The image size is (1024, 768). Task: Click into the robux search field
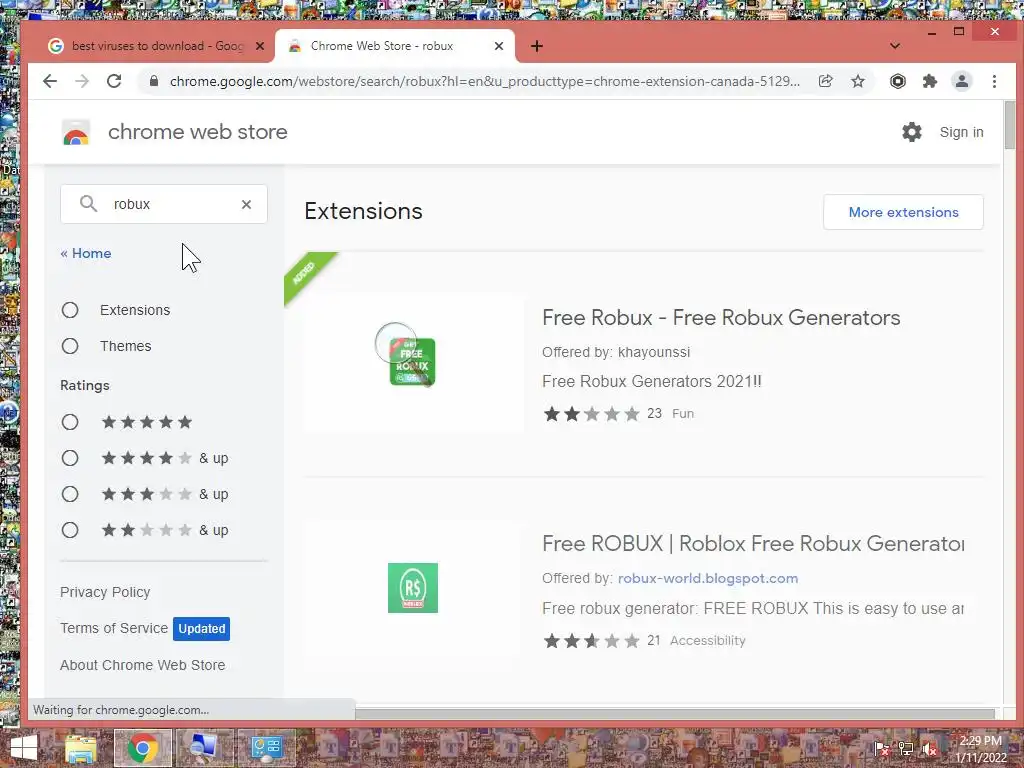click(164, 204)
